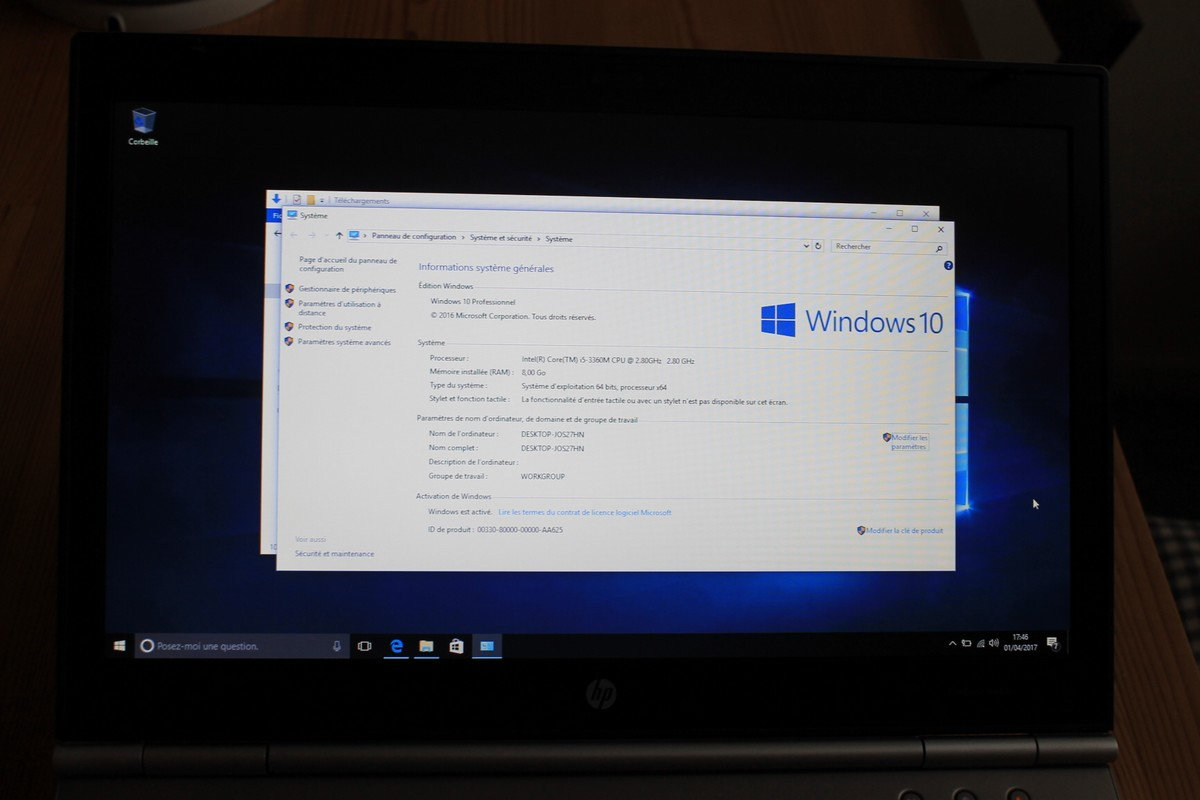Select the Système breadcrumb
Viewport: 1200px width, 800px height.
point(559,239)
